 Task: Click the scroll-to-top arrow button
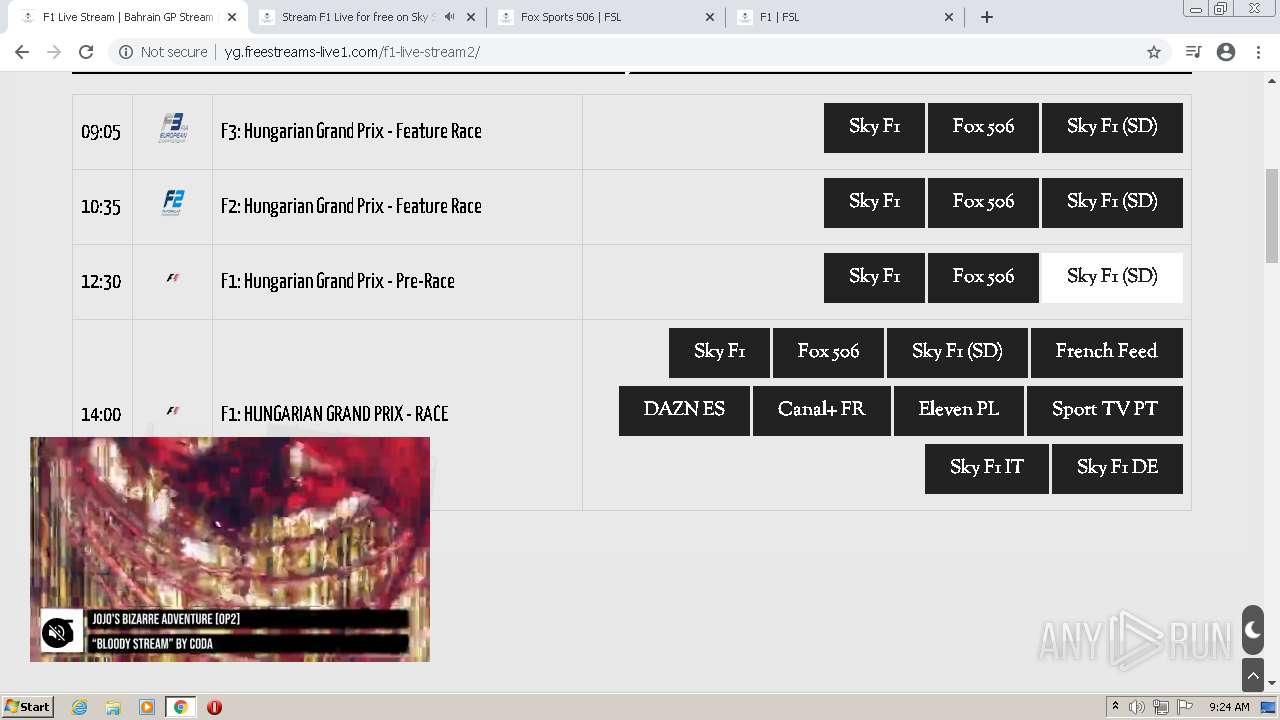click(1253, 676)
